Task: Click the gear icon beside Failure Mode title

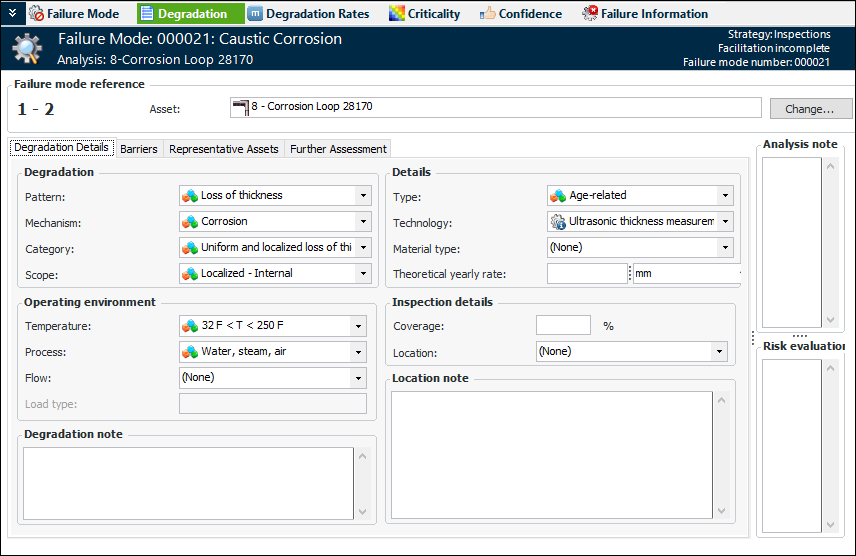Action: click(27, 48)
